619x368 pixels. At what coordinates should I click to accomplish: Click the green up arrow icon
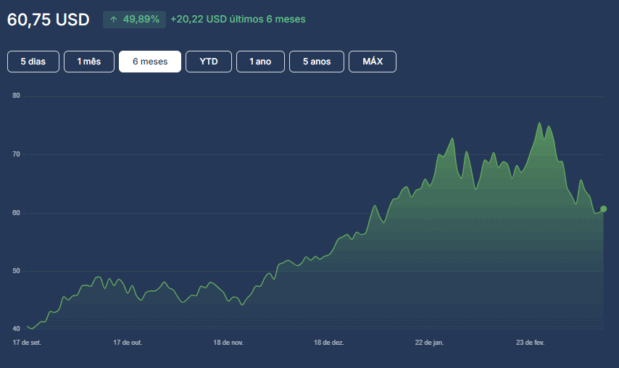click(x=114, y=19)
